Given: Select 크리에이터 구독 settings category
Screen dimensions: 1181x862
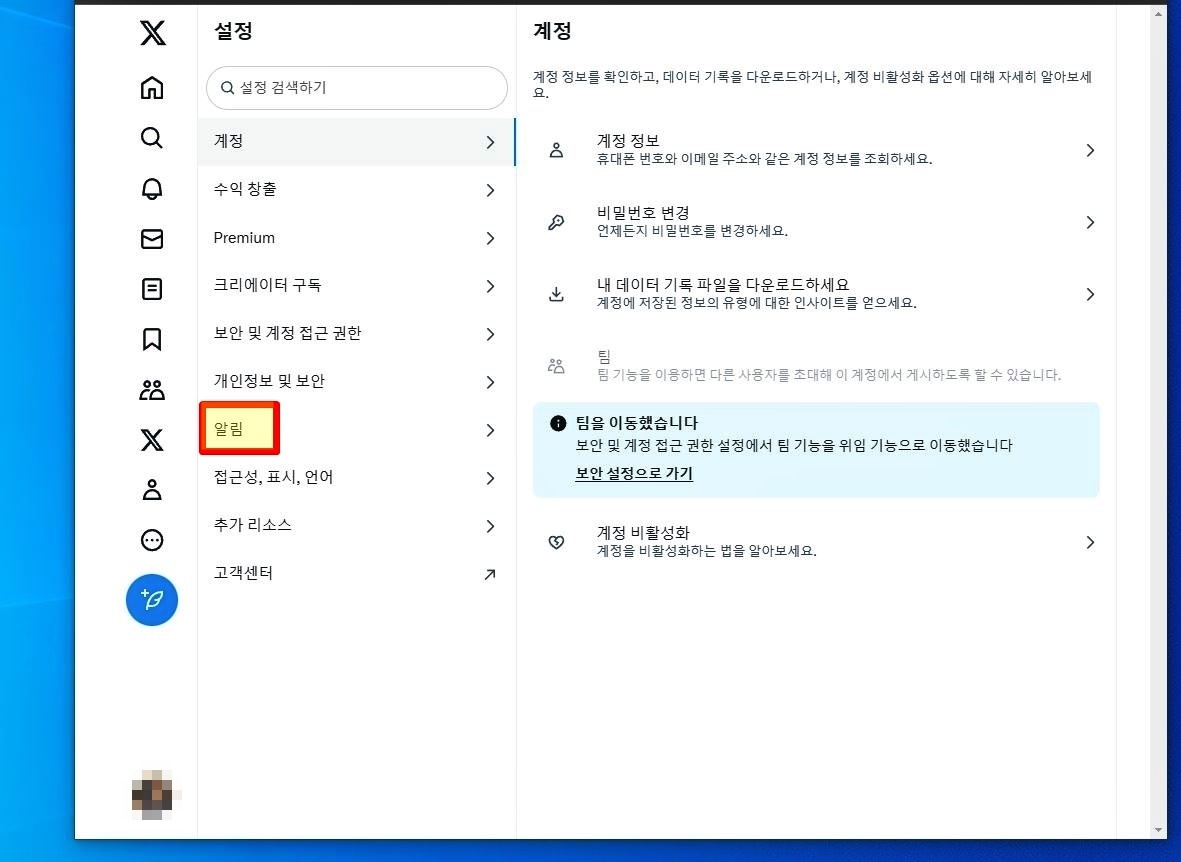Looking at the screenshot, I should click(356, 286).
